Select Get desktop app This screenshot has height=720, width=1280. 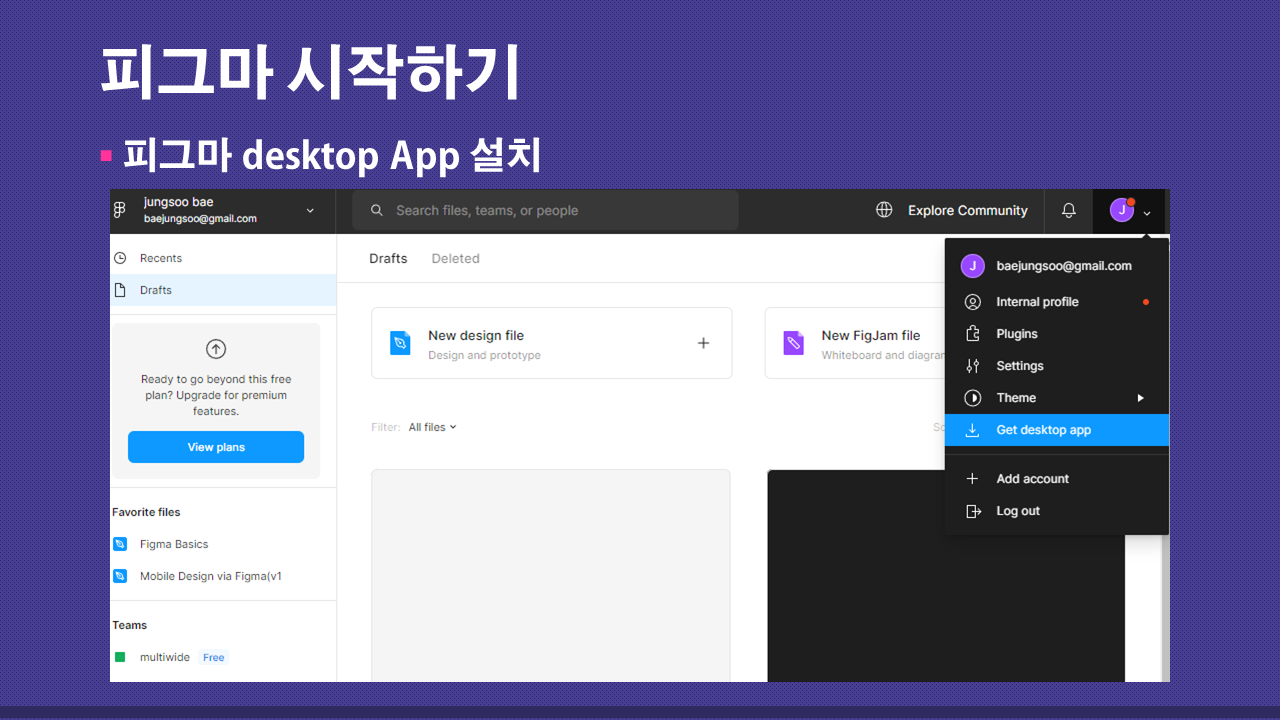1057,430
